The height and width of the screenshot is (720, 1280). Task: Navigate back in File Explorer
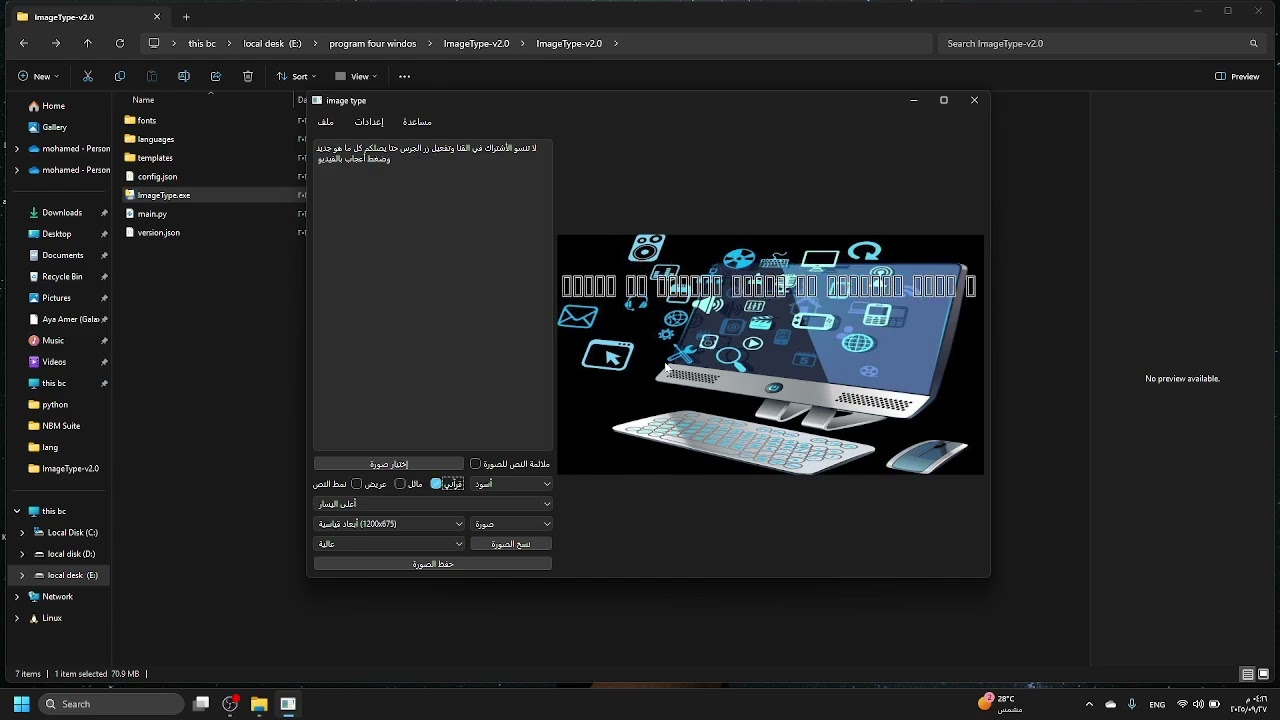point(24,43)
